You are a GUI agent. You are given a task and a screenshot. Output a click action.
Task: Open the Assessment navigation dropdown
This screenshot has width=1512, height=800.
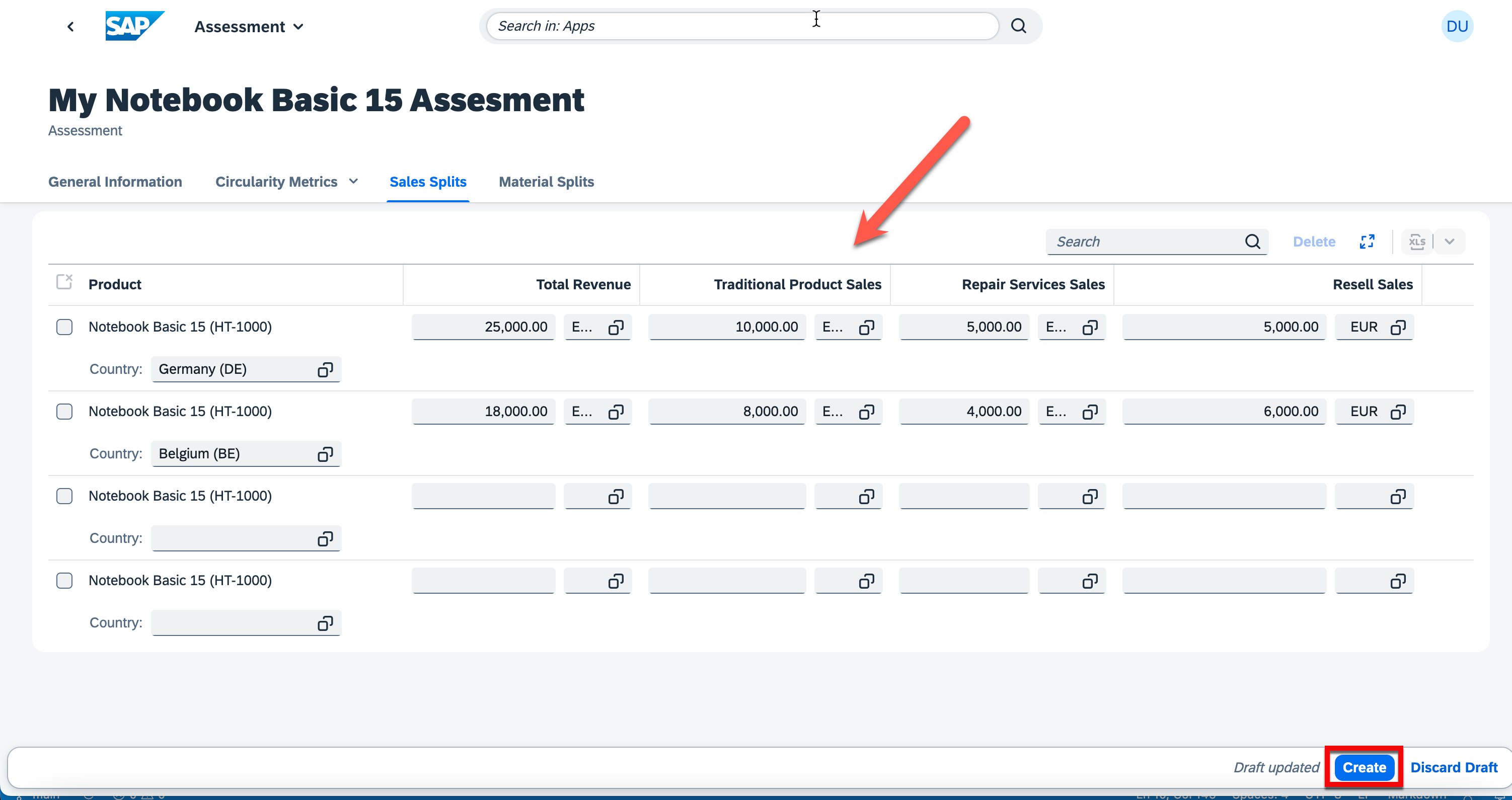249,26
